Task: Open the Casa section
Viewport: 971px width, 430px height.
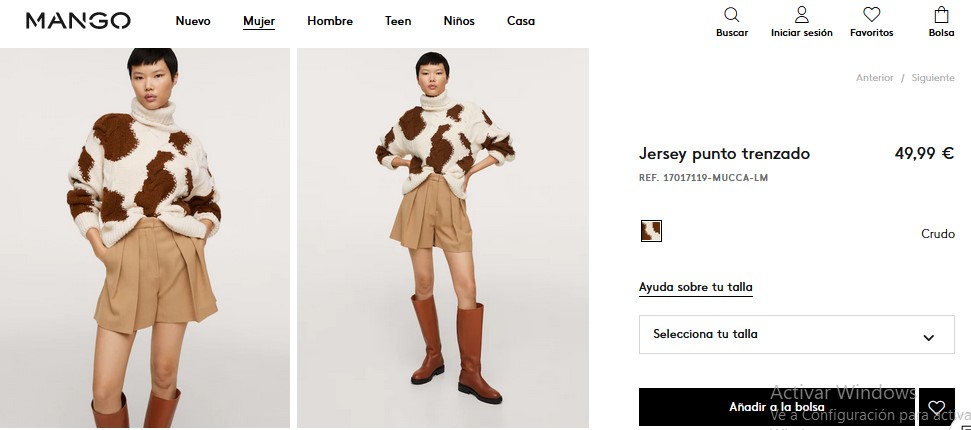Action: [x=521, y=21]
